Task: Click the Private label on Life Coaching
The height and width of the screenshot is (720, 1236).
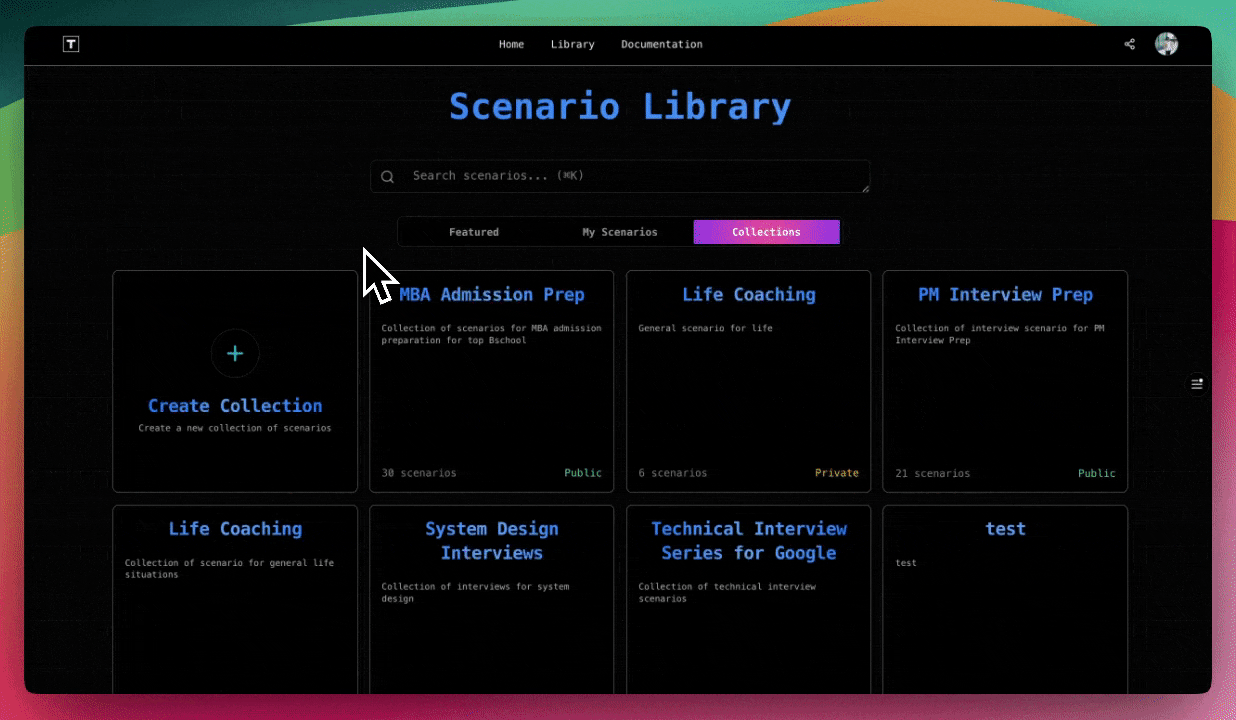Action: pos(837,473)
